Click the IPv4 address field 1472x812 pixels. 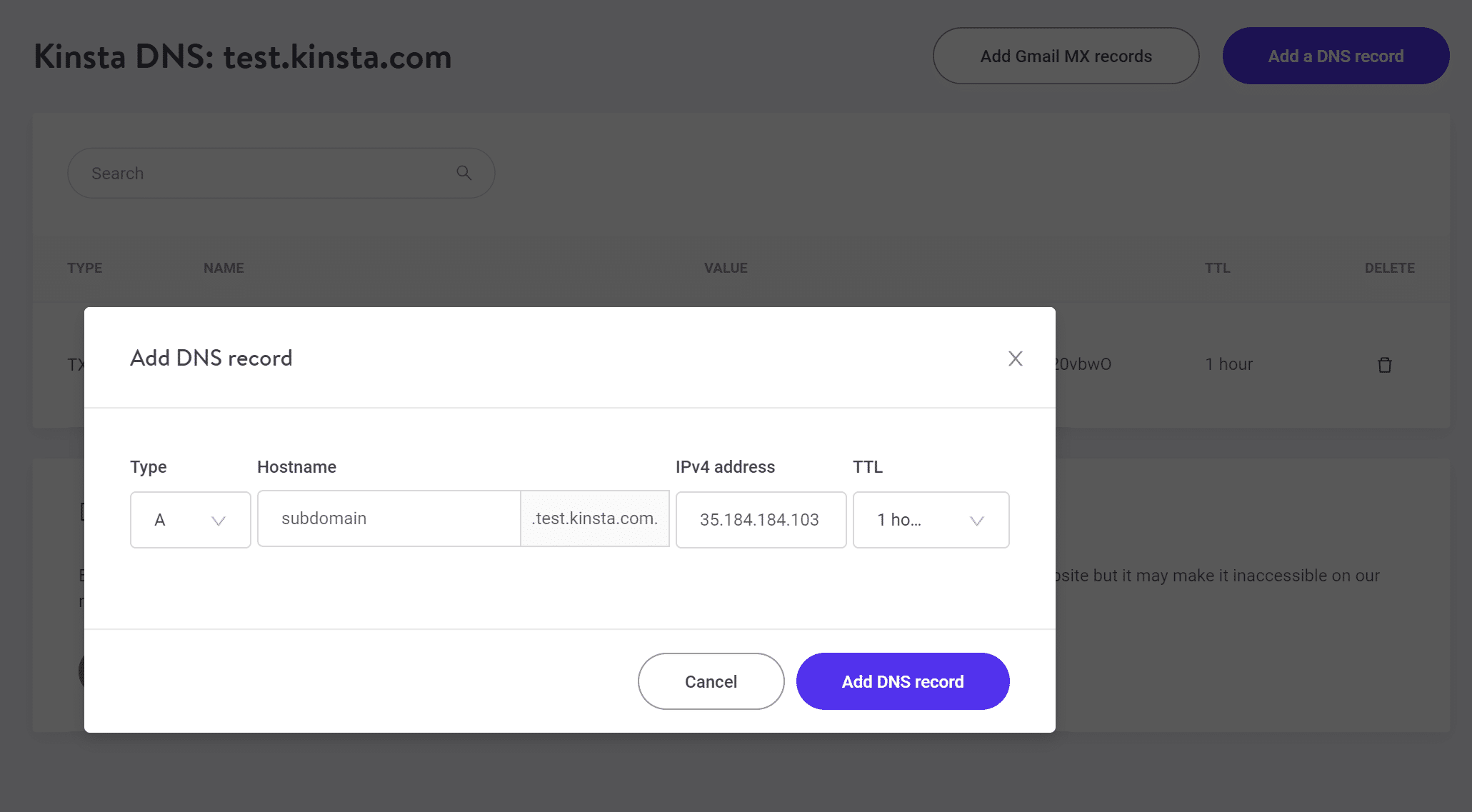760,519
